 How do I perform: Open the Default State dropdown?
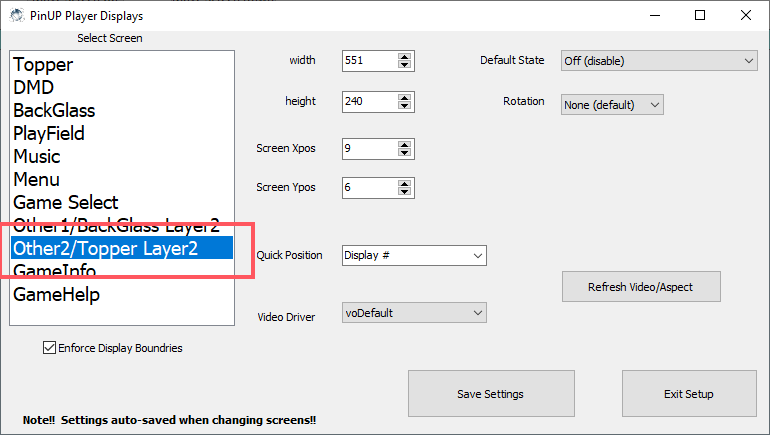pyautogui.click(x=659, y=61)
